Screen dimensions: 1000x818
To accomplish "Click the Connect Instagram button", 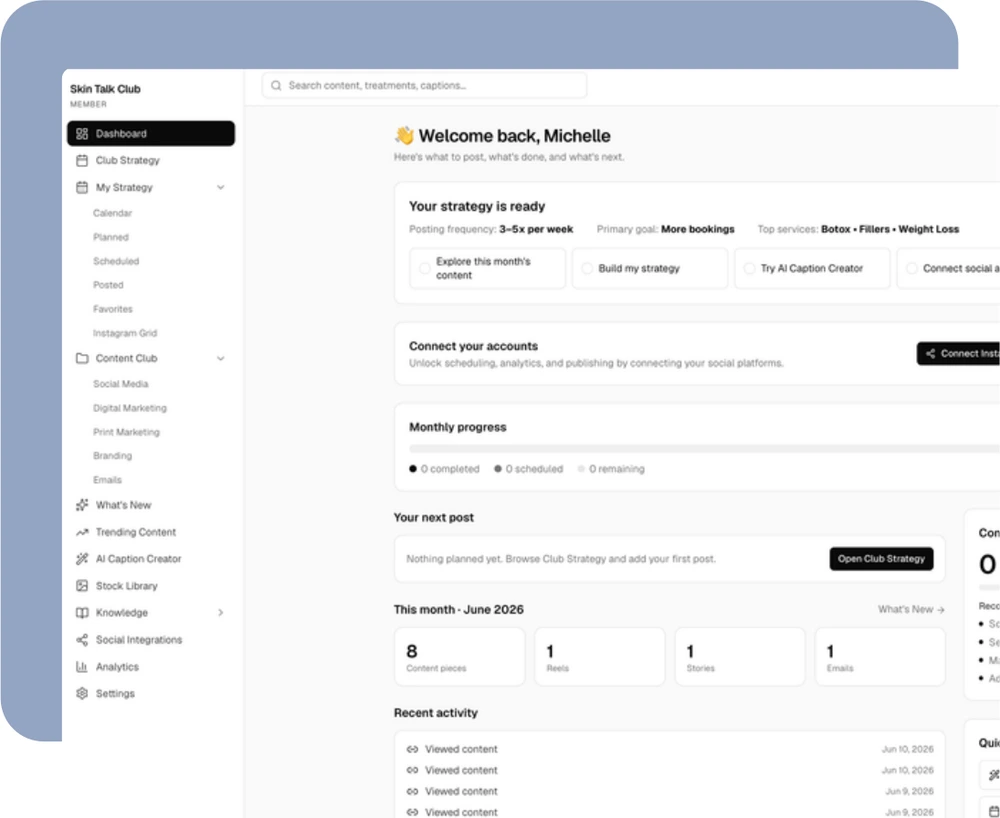I will pos(959,353).
